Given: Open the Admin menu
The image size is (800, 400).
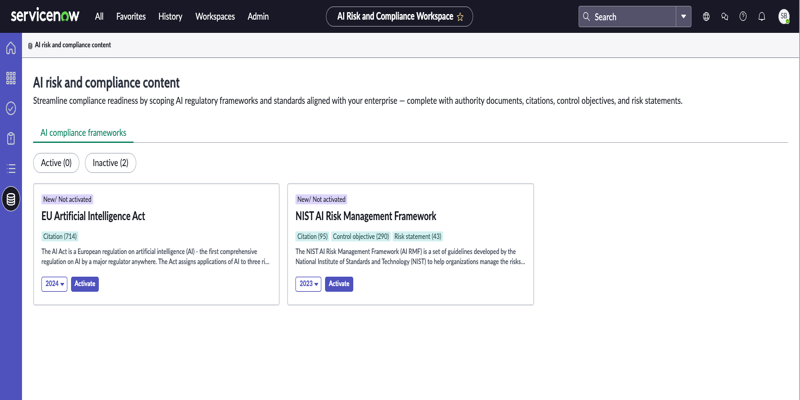Looking at the screenshot, I should (258, 17).
